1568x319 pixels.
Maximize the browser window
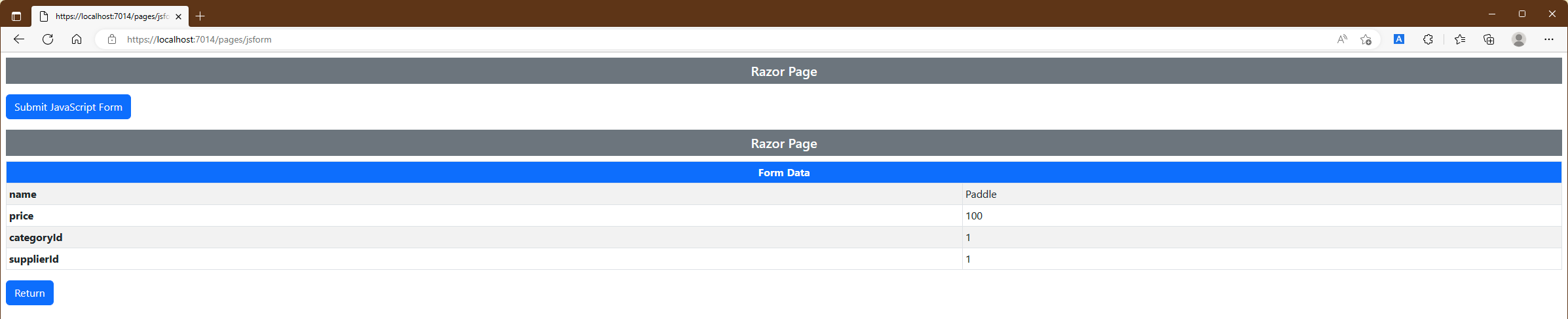click(1522, 14)
